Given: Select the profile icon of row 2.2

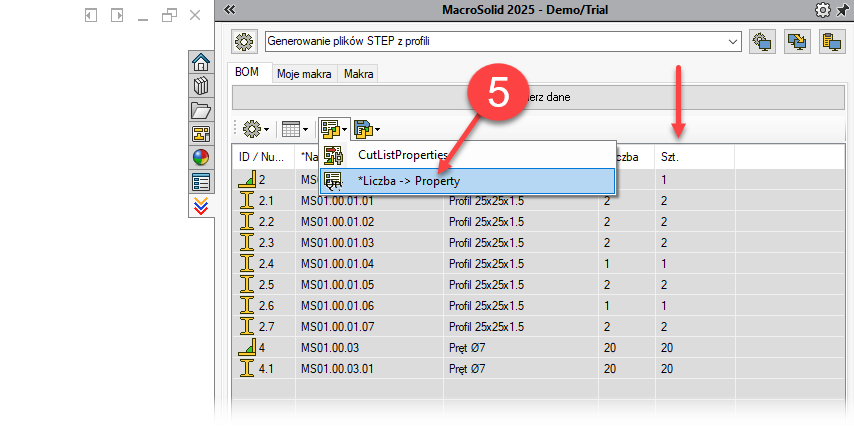Looking at the screenshot, I should coord(247,222).
